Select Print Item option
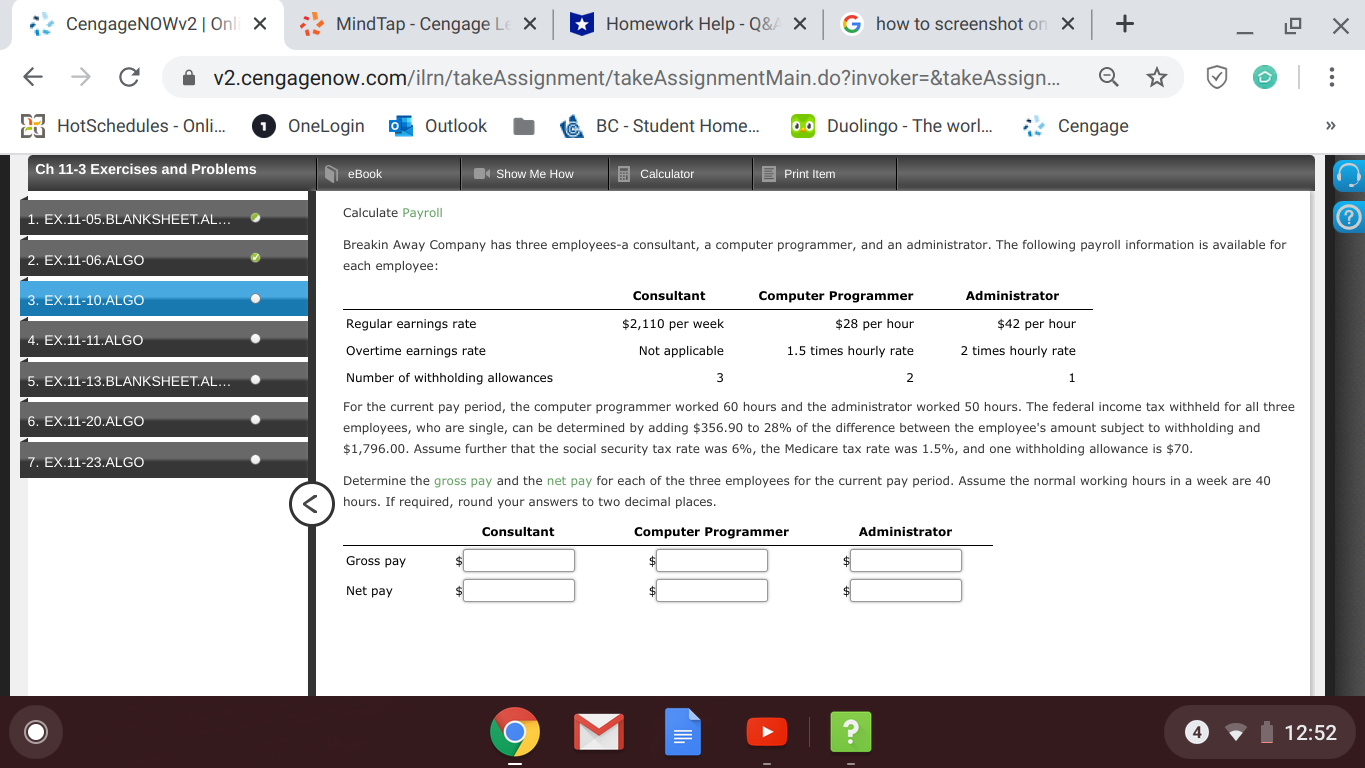 pos(810,173)
